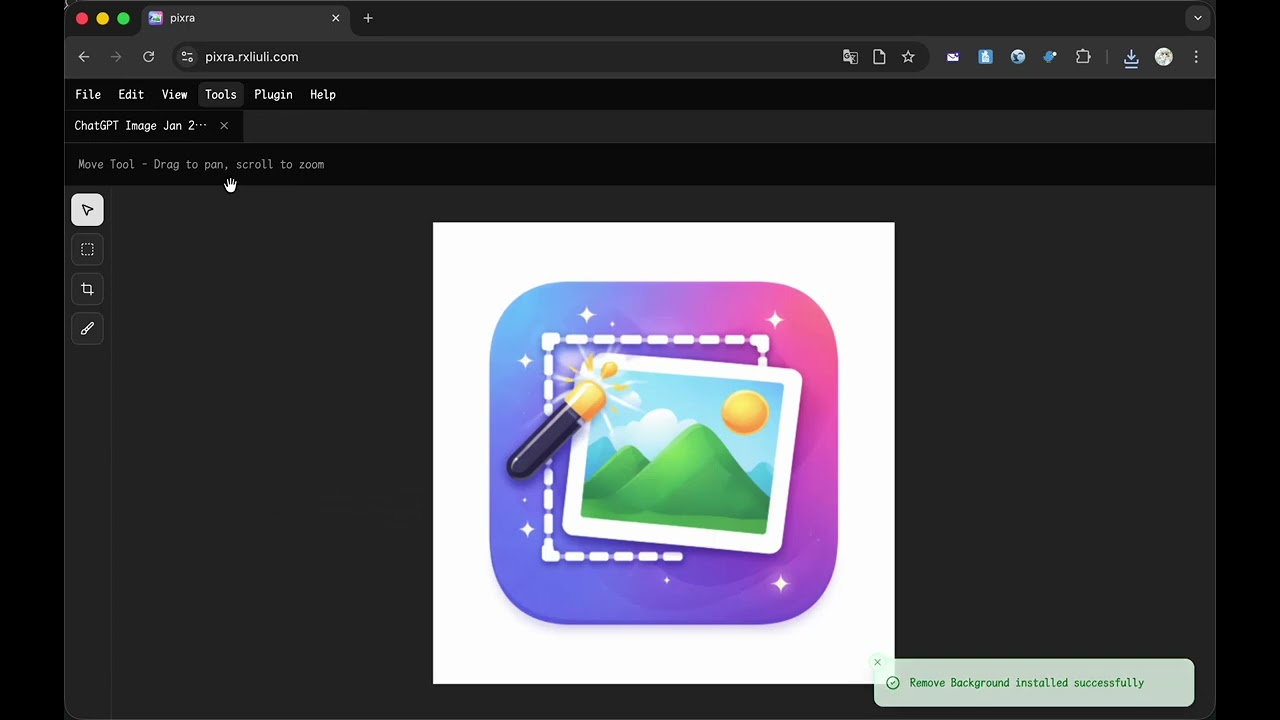Click the success checkmark icon in notification
Image resolution: width=1280 pixels, height=720 pixels.
click(892, 683)
